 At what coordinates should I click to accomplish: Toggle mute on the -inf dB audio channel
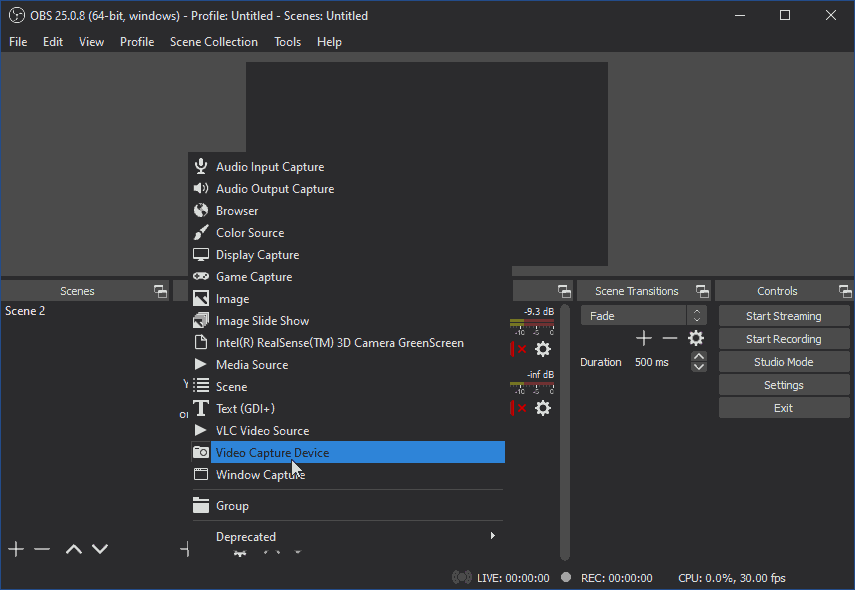519,408
